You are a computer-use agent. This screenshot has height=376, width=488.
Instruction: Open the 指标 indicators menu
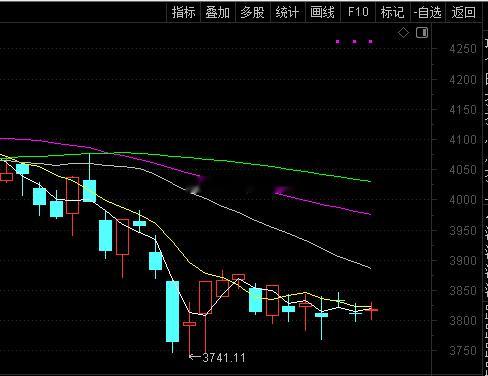[183, 13]
